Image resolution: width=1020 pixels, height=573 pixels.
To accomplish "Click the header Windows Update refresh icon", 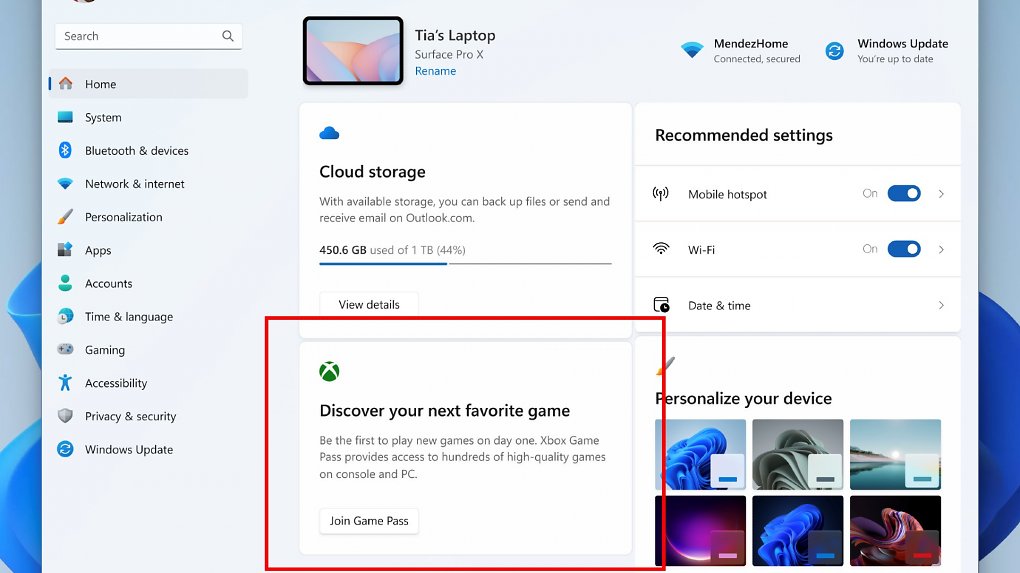I will pyautogui.click(x=835, y=51).
